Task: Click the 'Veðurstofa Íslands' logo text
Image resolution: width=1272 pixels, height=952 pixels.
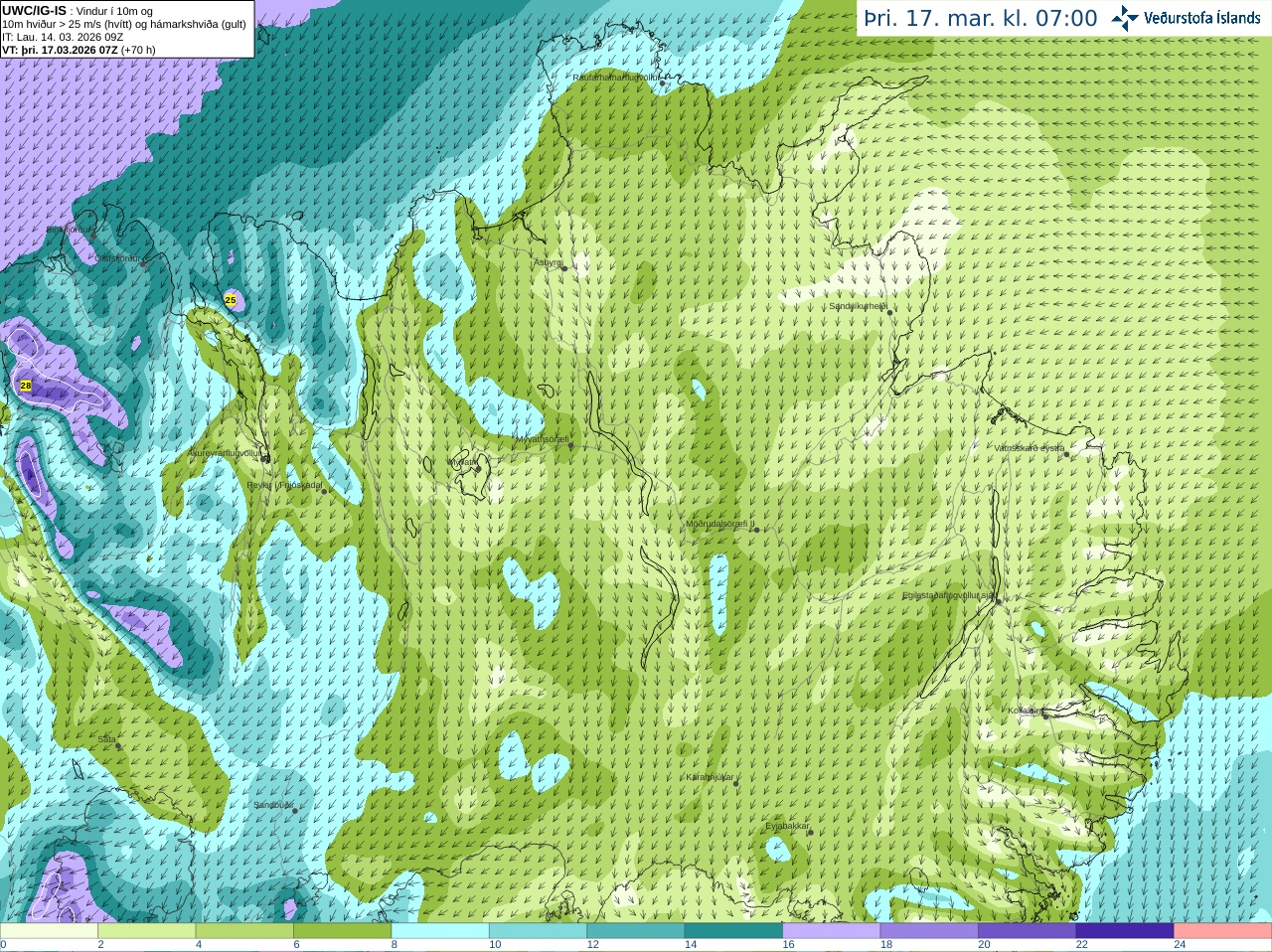Action: (1202, 18)
